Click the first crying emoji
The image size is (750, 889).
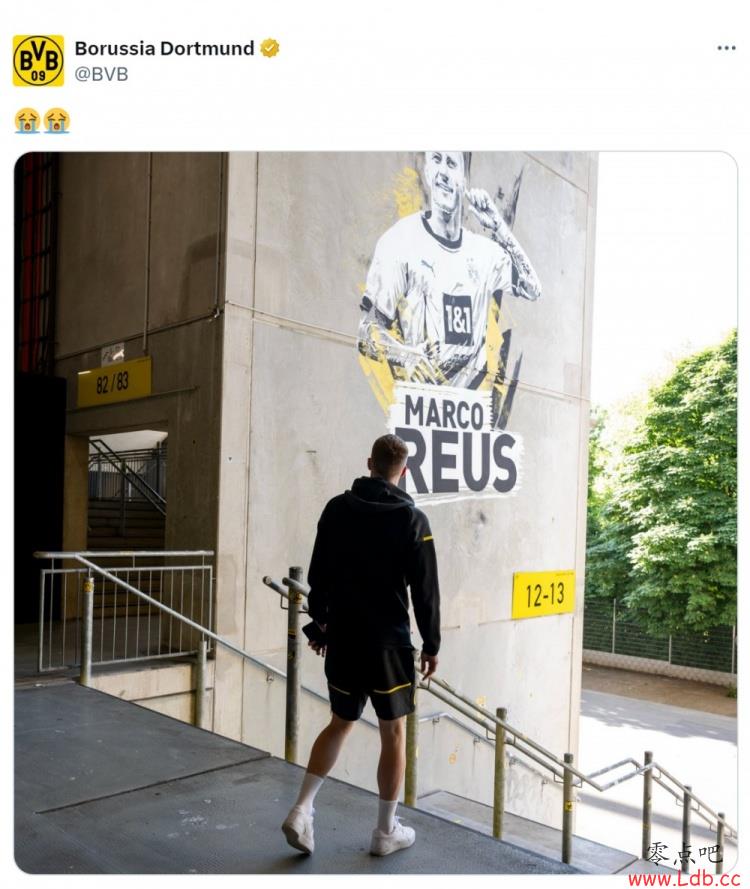[x=27, y=121]
